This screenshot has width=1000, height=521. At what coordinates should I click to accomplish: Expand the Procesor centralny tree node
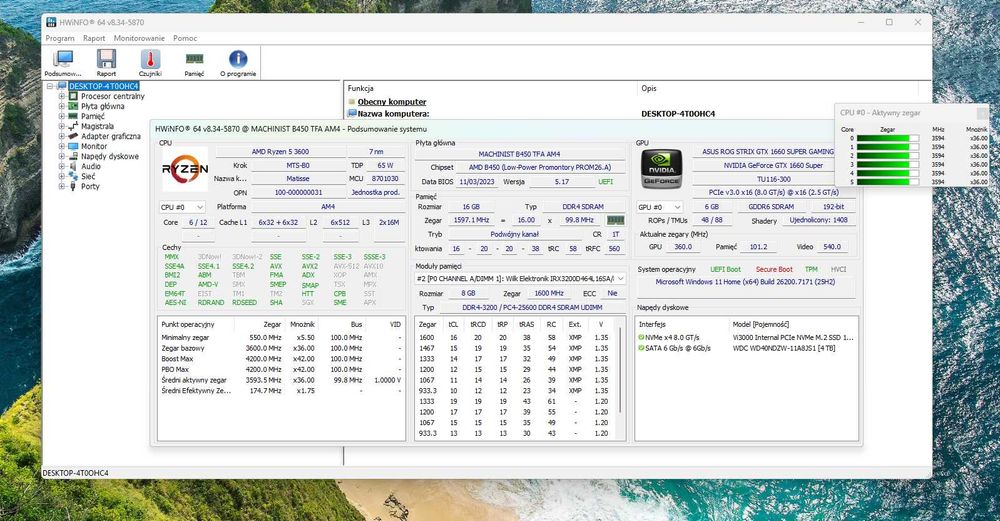(62, 96)
